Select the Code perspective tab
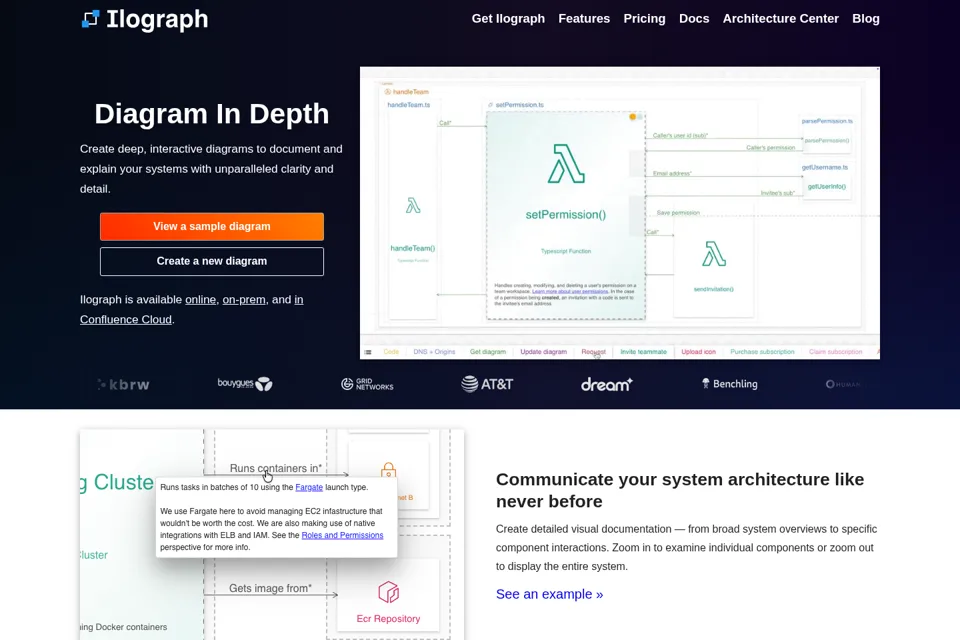Viewport: 960px width, 640px height. tap(391, 352)
